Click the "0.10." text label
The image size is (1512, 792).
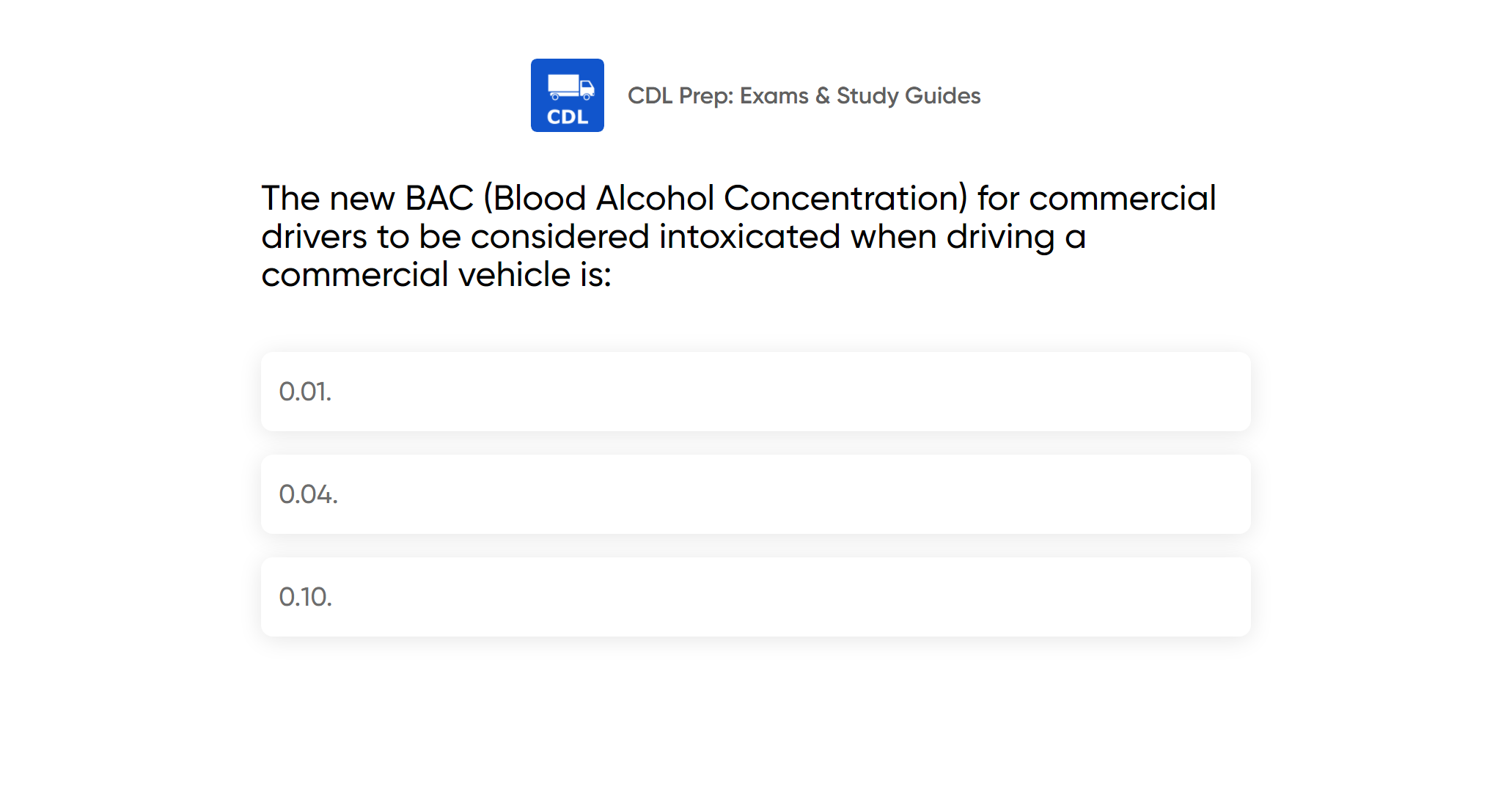[305, 597]
